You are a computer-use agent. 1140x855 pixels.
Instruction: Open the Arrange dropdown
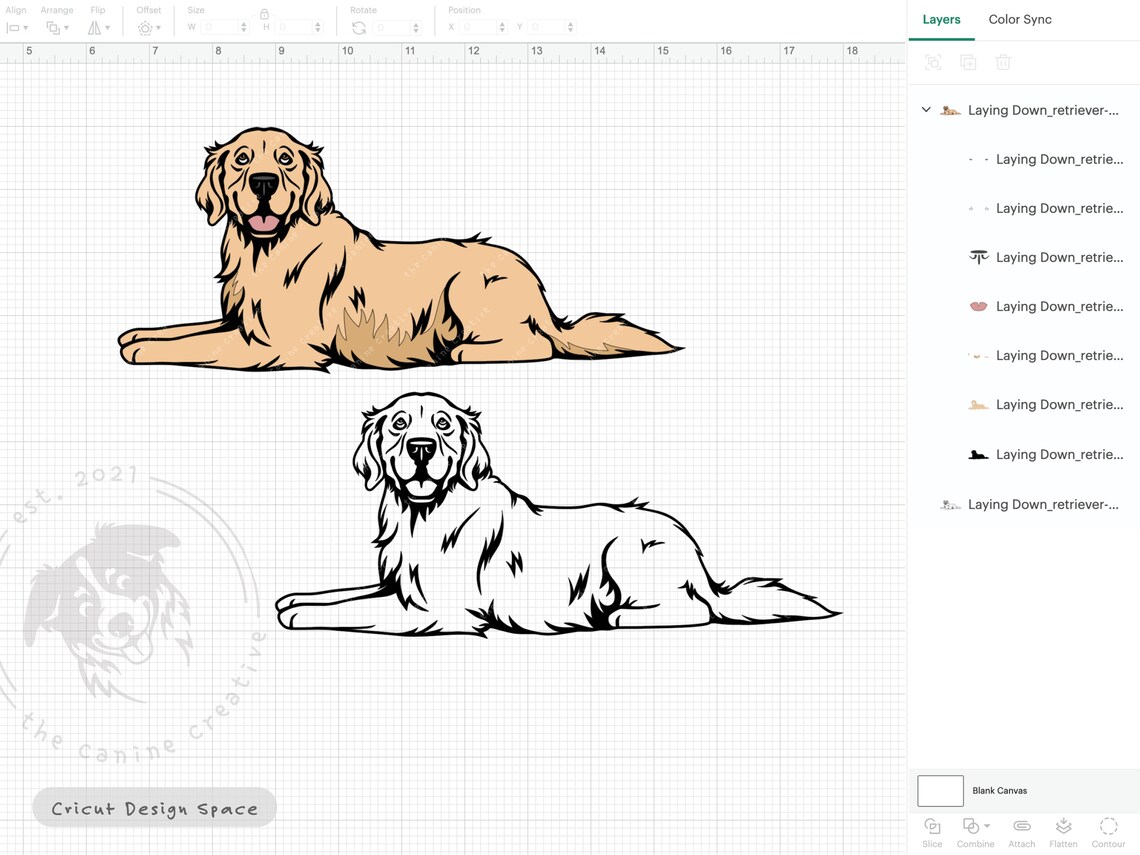click(57, 27)
